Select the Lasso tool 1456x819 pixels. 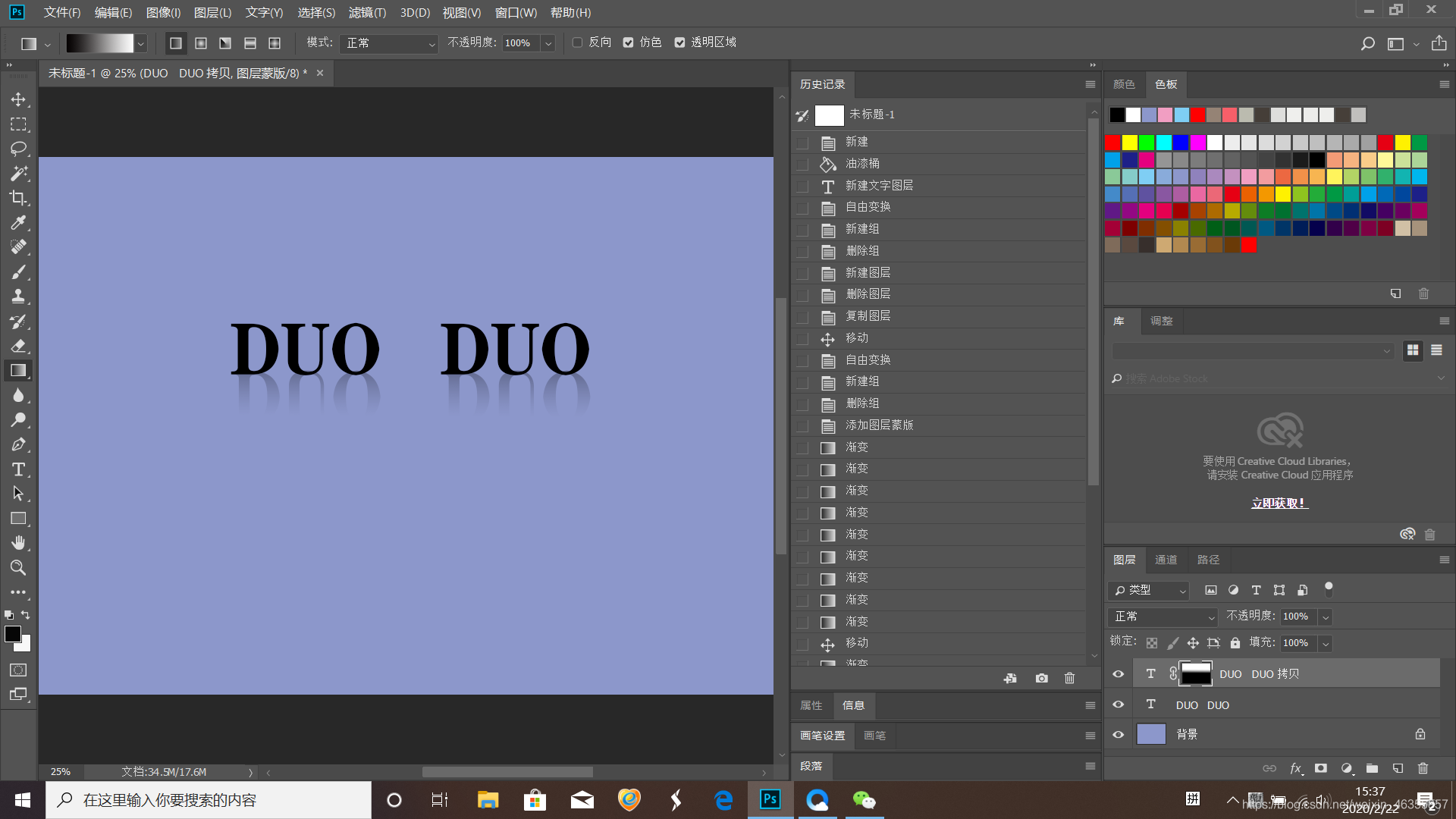pos(18,149)
